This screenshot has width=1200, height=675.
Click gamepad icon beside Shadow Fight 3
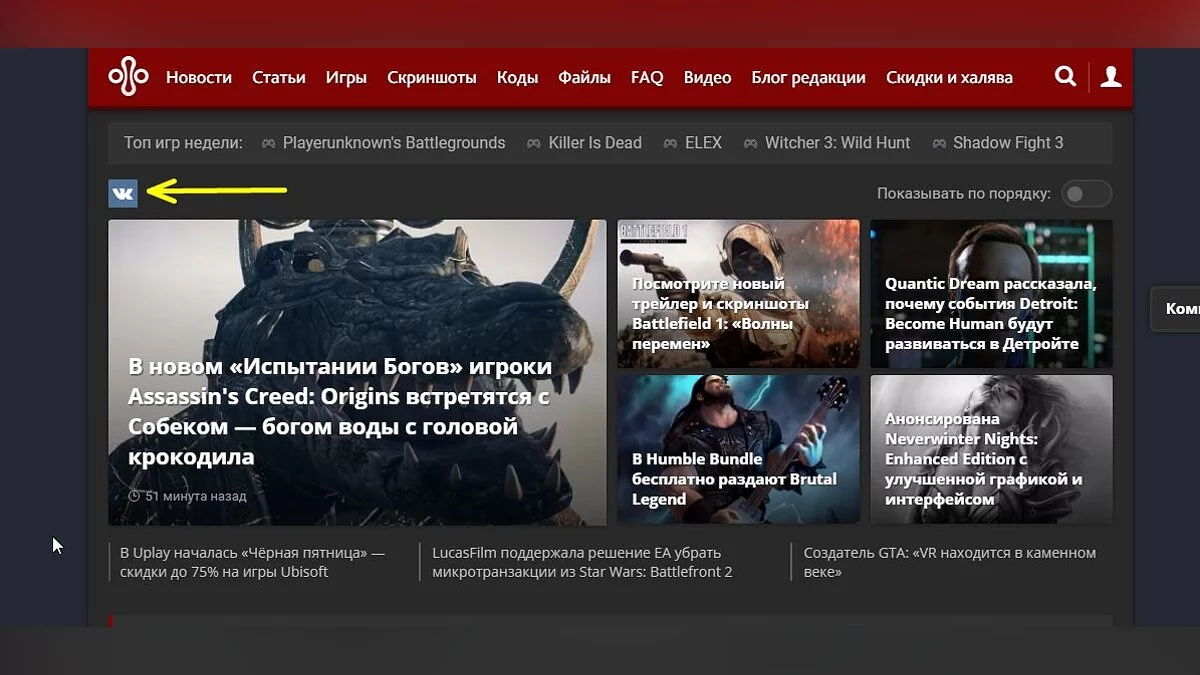(x=938, y=143)
